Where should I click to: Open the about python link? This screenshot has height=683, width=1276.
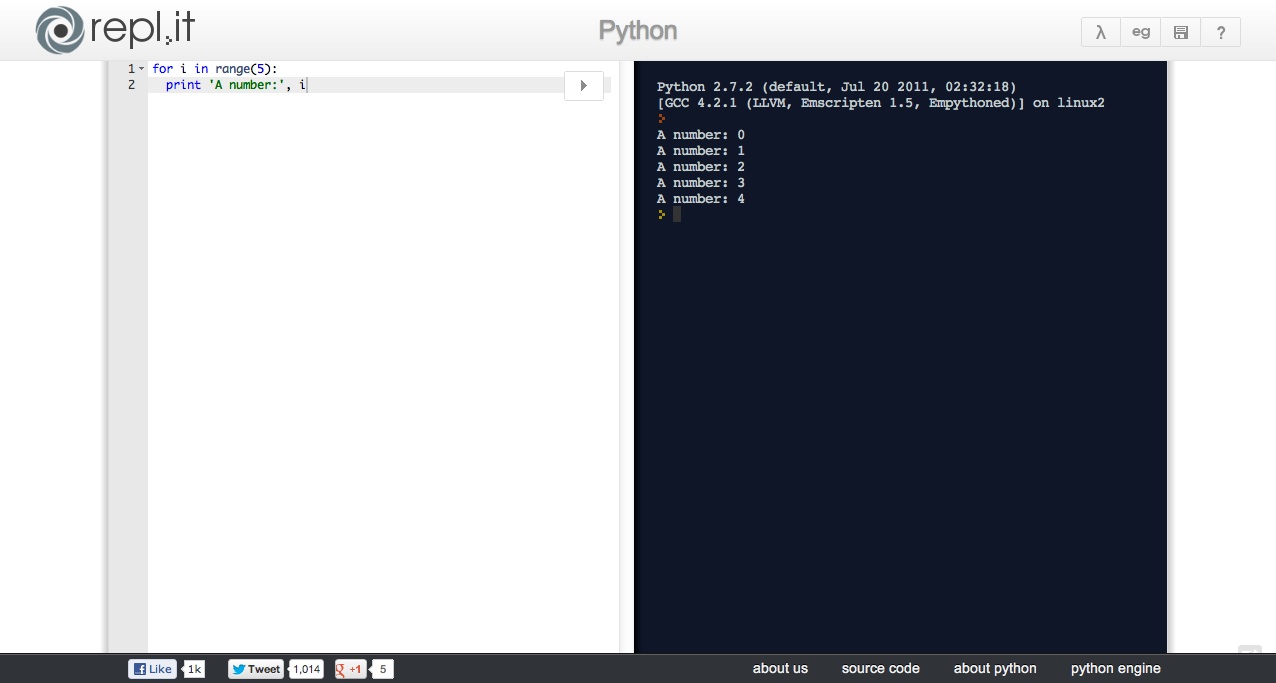[x=995, y=668]
